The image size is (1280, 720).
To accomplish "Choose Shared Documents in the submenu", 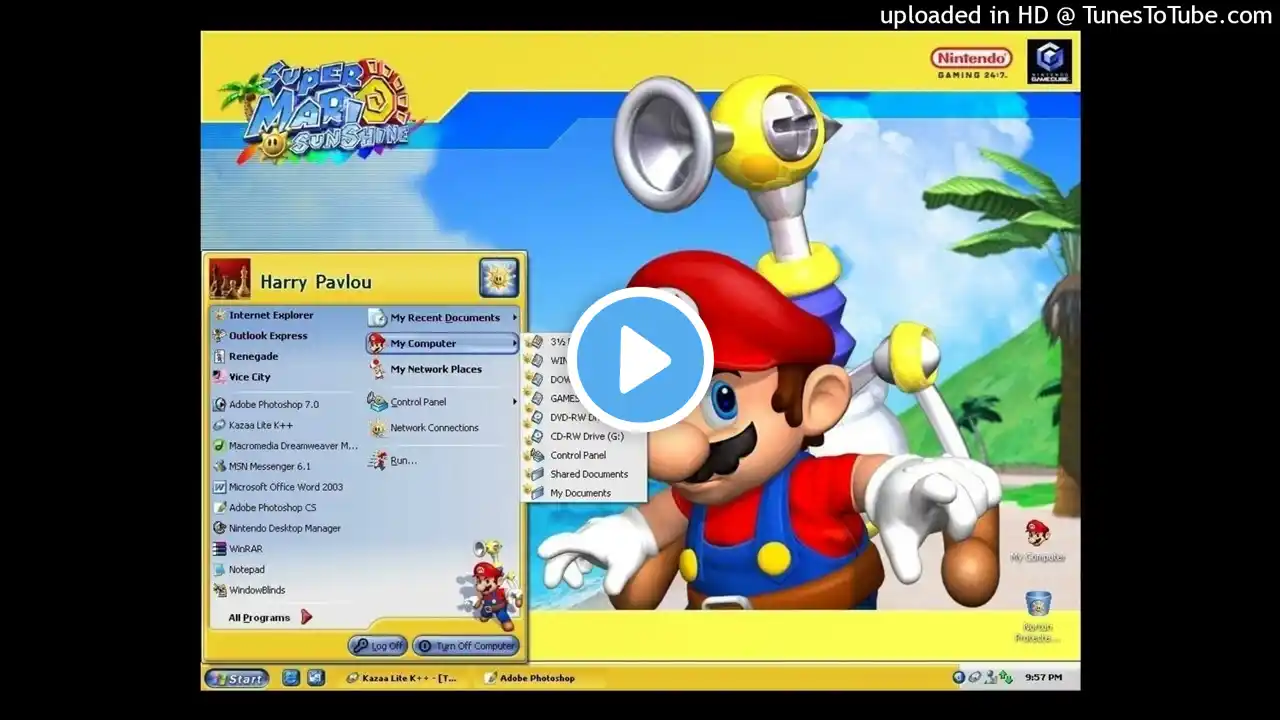I will pyautogui.click(x=579, y=474).
